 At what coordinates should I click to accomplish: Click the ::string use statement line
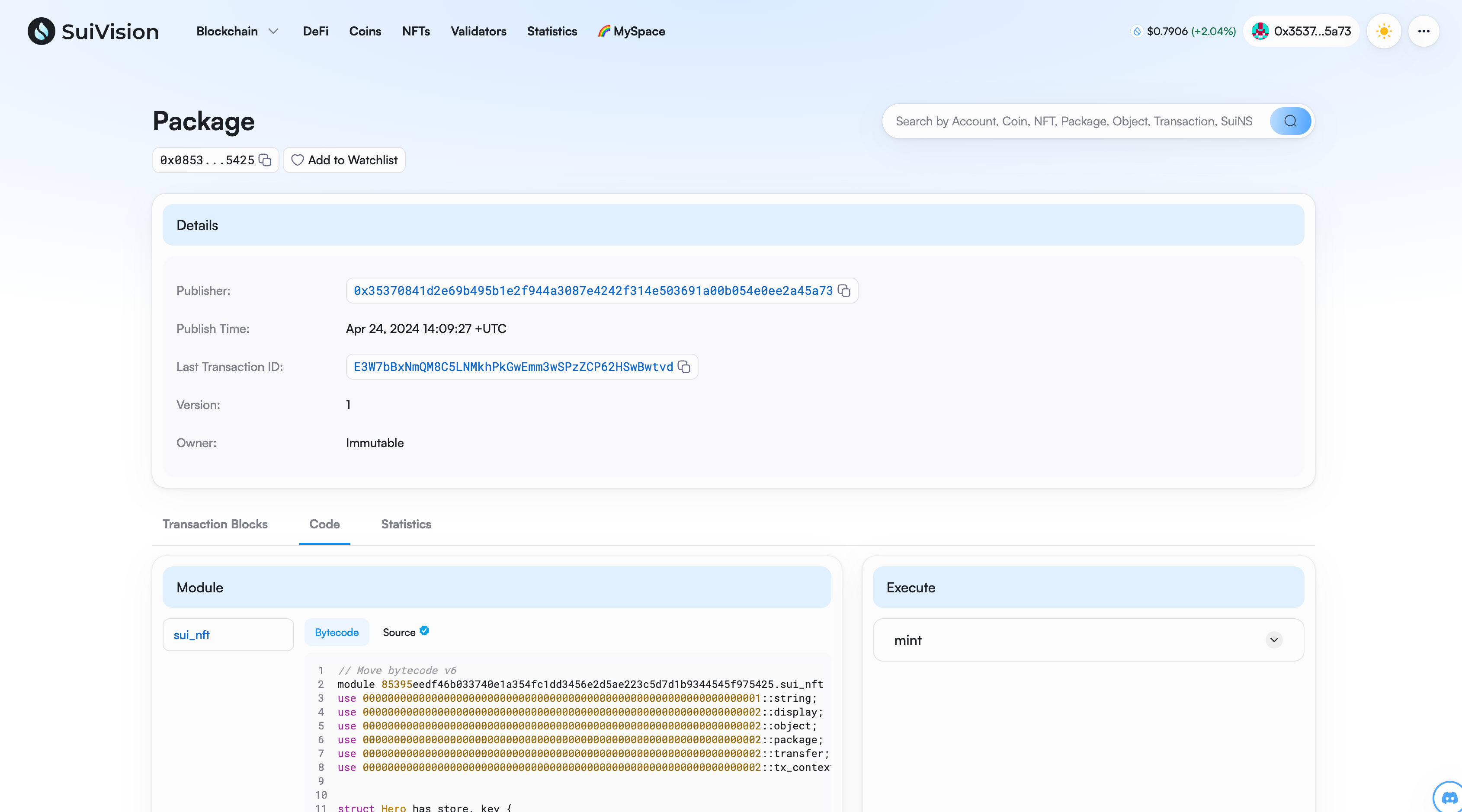point(577,698)
